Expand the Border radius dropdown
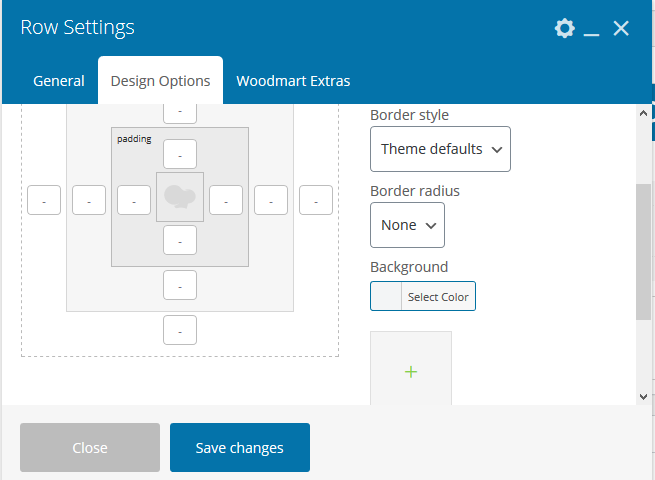655x480 pixels. pyautogui.click(x=407, y=225)
